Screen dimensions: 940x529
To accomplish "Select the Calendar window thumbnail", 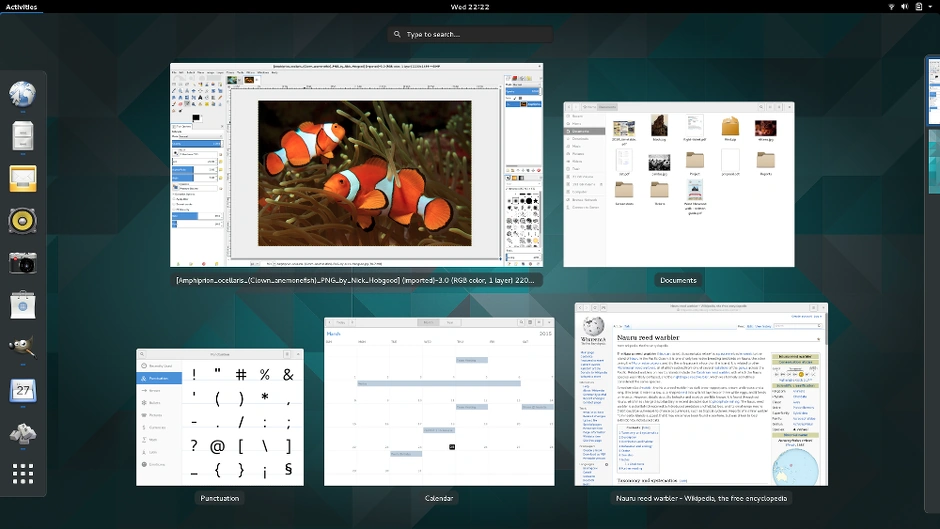I will coord(438,402).
